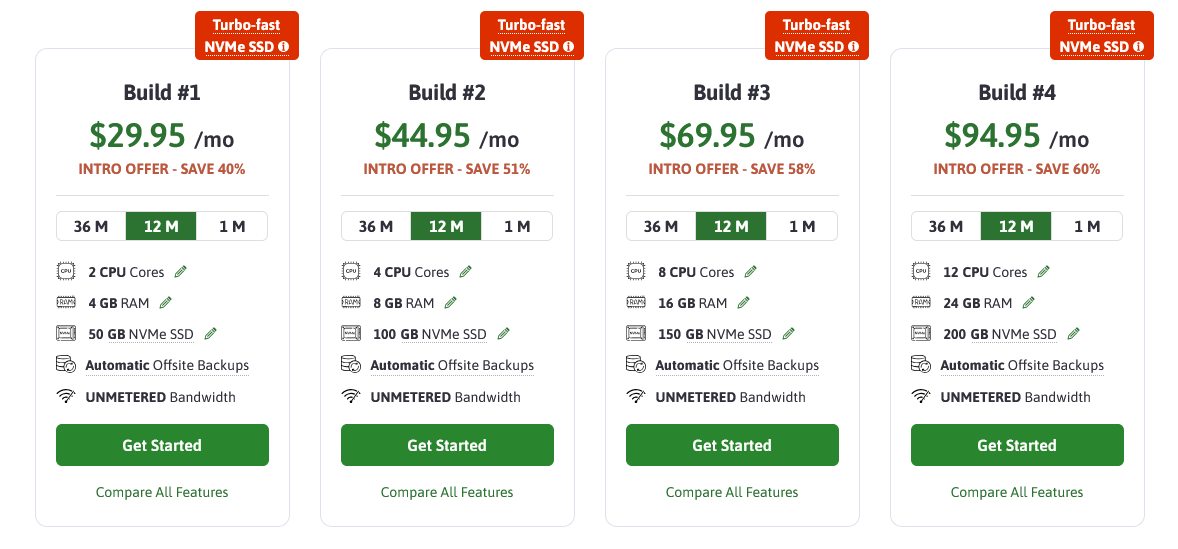This screenshot has width=1178, height=549.
Task: Click pencil beside 100 GB NVMe SSD
Action: [x=504, y=334]
